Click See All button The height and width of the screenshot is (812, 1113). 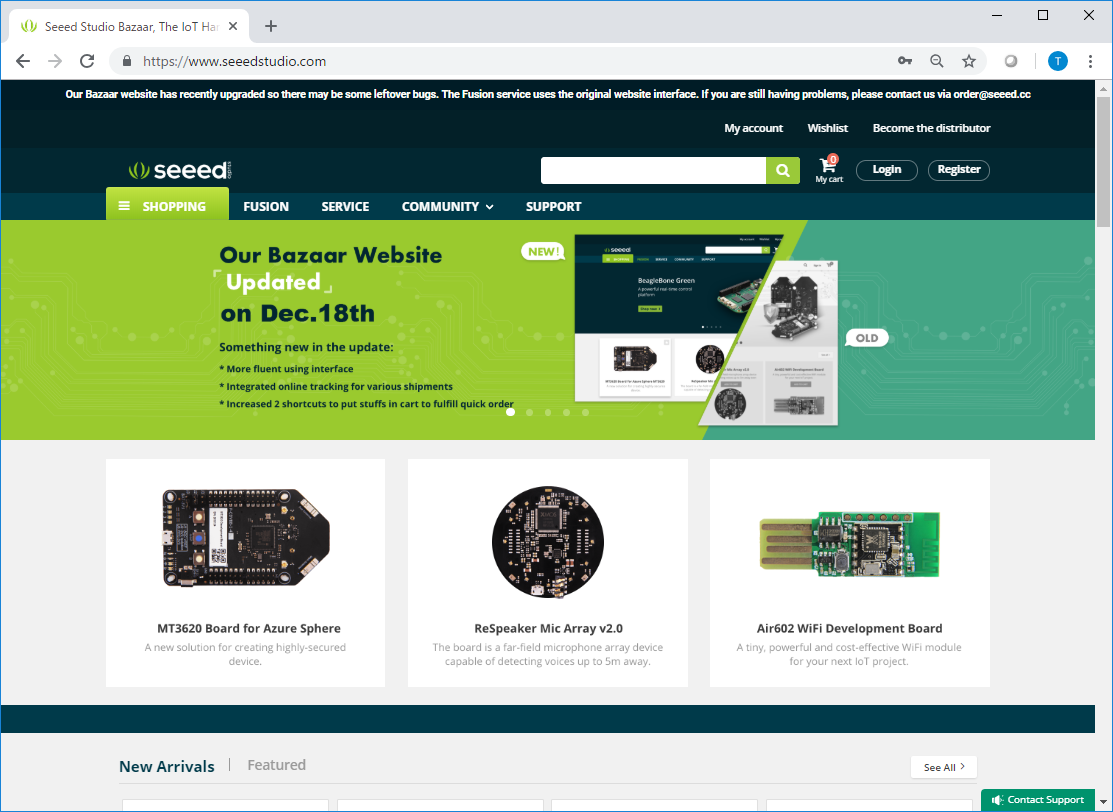944,767
